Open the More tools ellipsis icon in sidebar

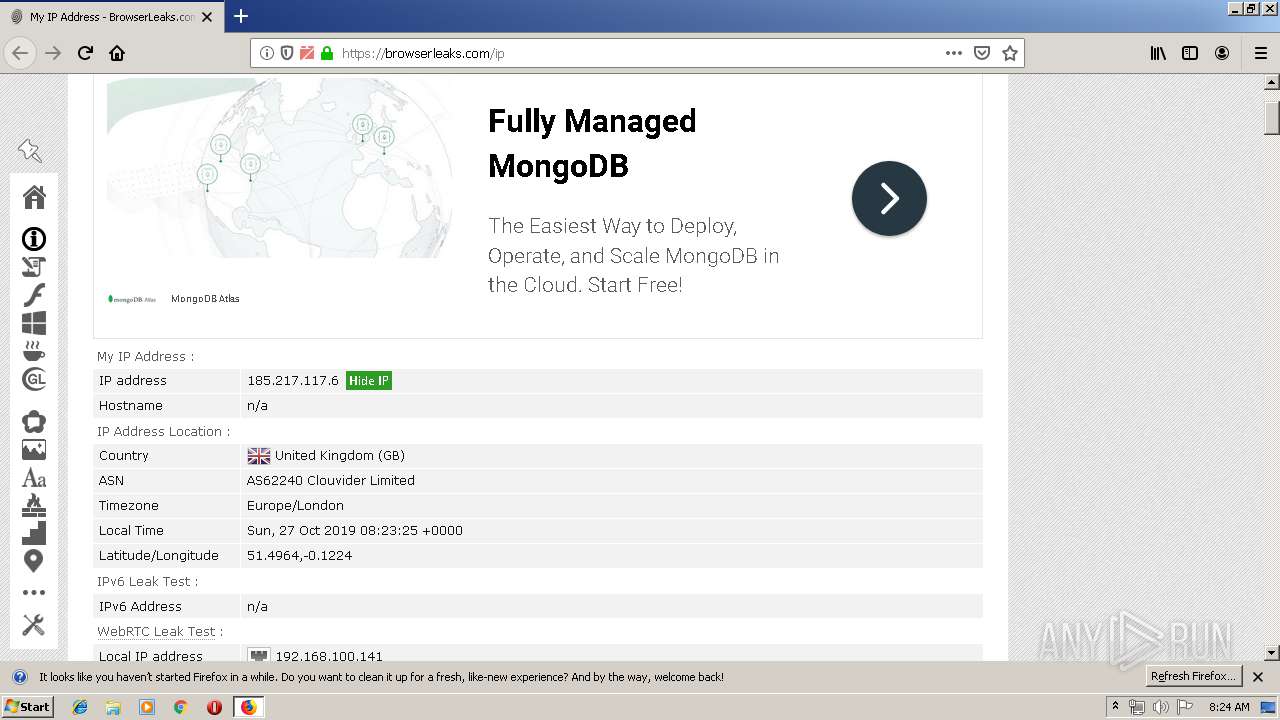point(34,593)
